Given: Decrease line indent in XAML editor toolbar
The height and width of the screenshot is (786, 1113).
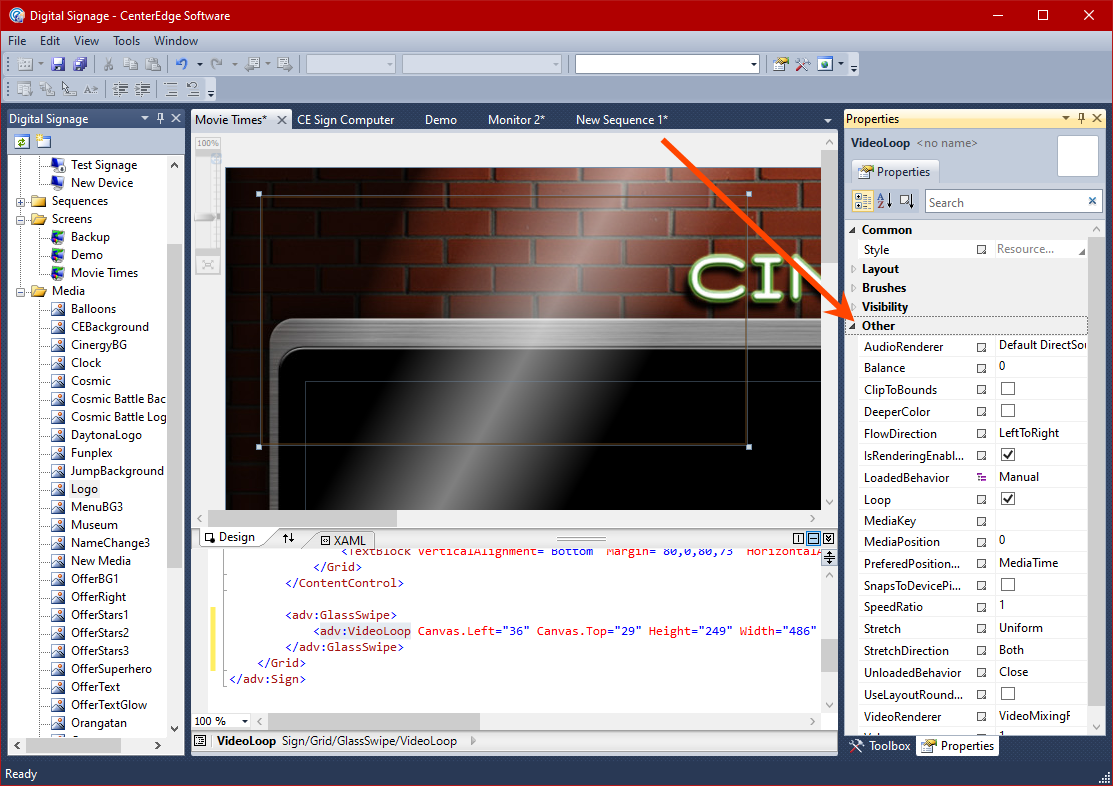Looking at the screenshot, I should [121, 89].
